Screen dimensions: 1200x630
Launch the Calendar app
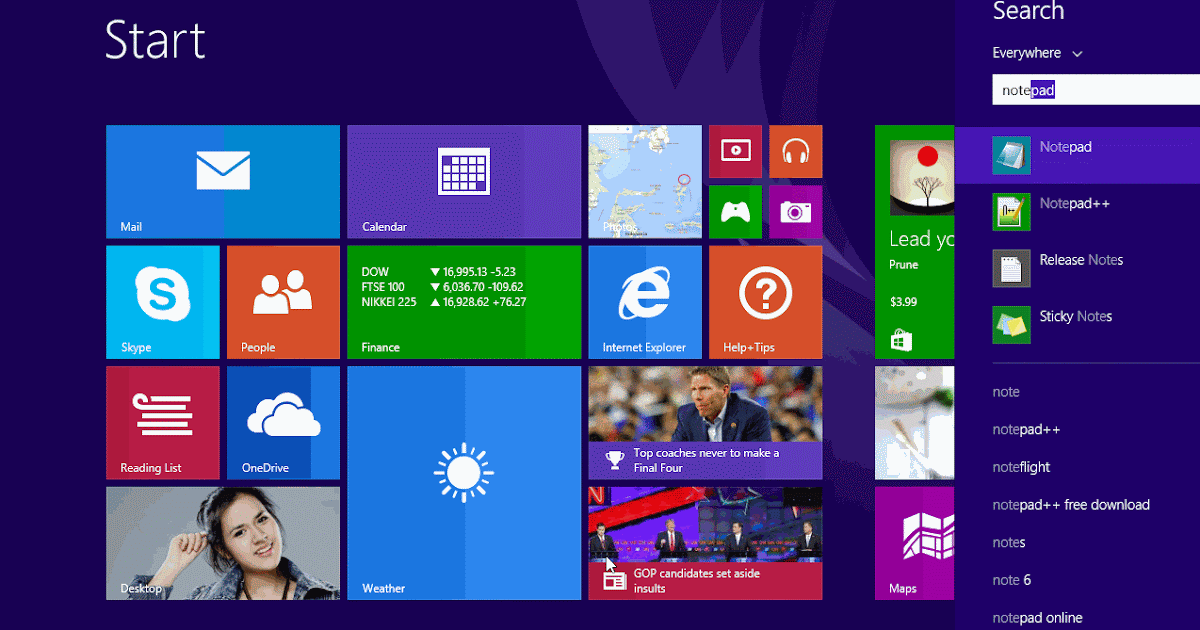[463, 182]
